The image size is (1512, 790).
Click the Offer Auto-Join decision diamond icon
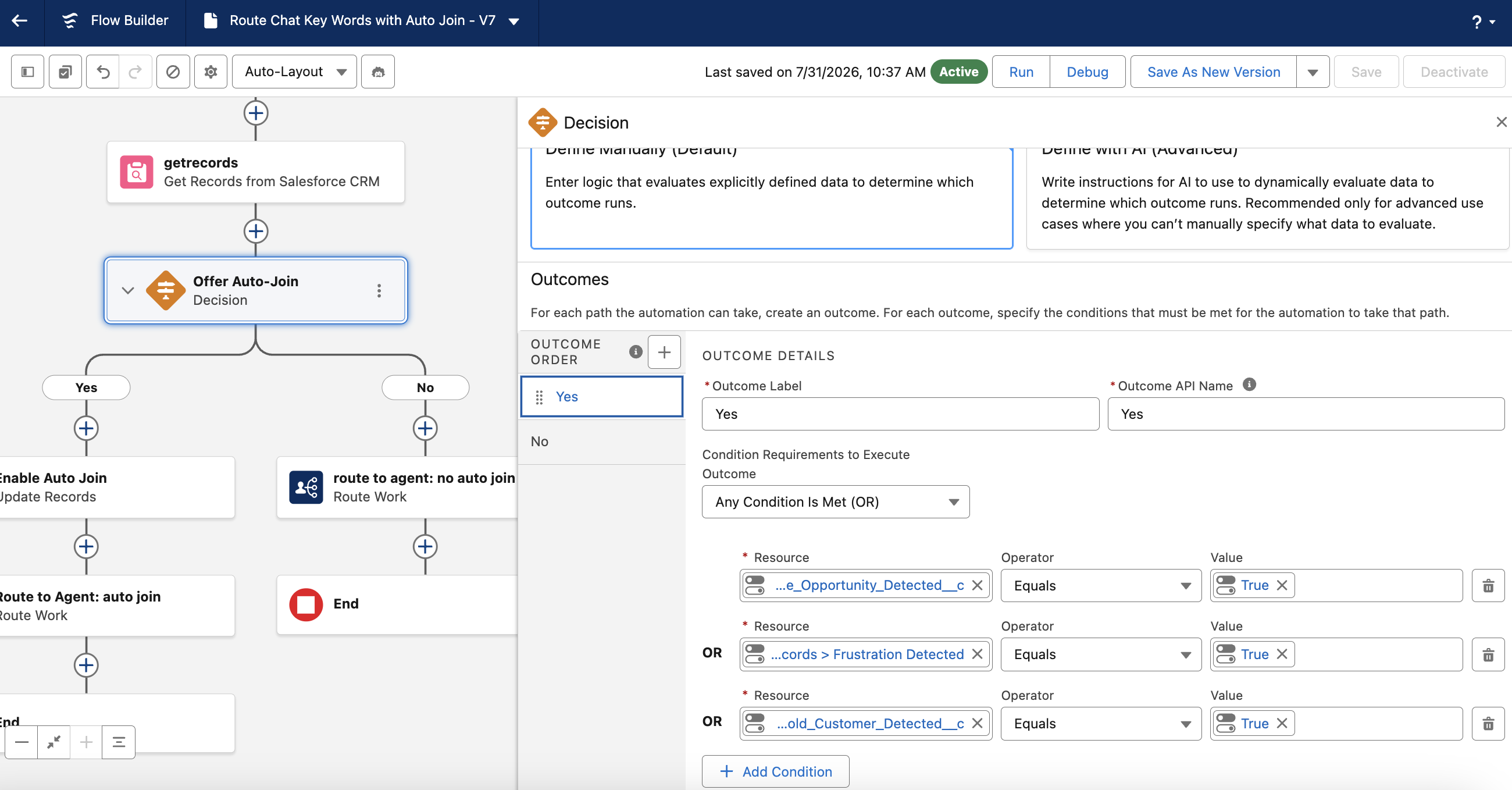tap(166, 290)
